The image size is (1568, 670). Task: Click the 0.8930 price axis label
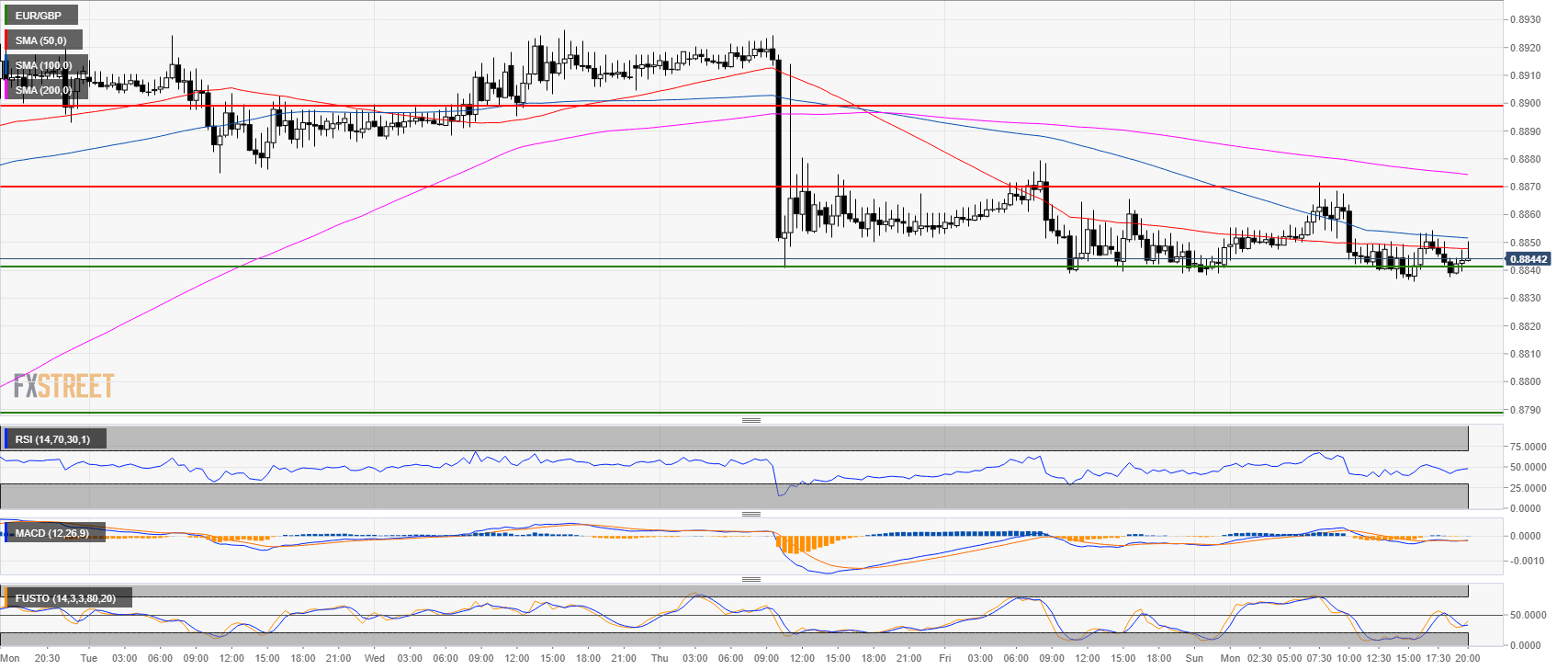click(x=1526, y=19)
